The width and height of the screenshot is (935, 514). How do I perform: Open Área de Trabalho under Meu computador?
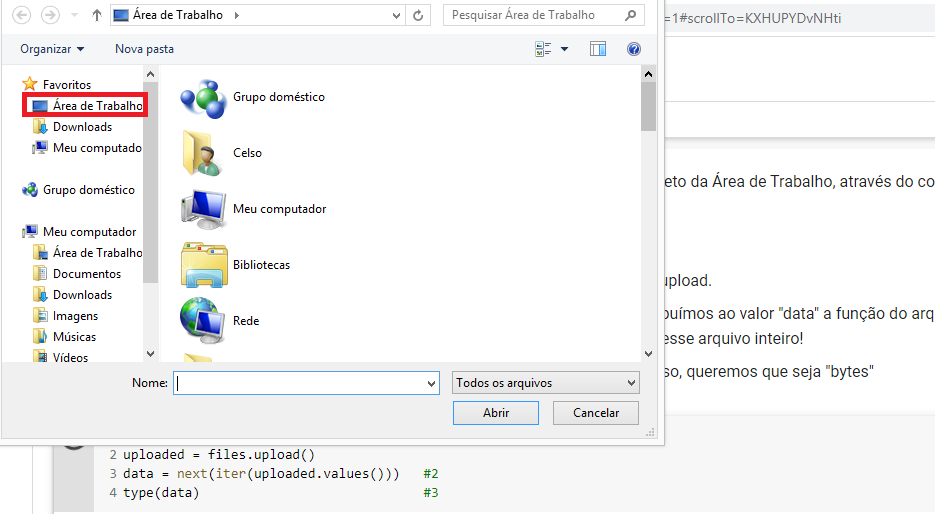pos(87,252)
